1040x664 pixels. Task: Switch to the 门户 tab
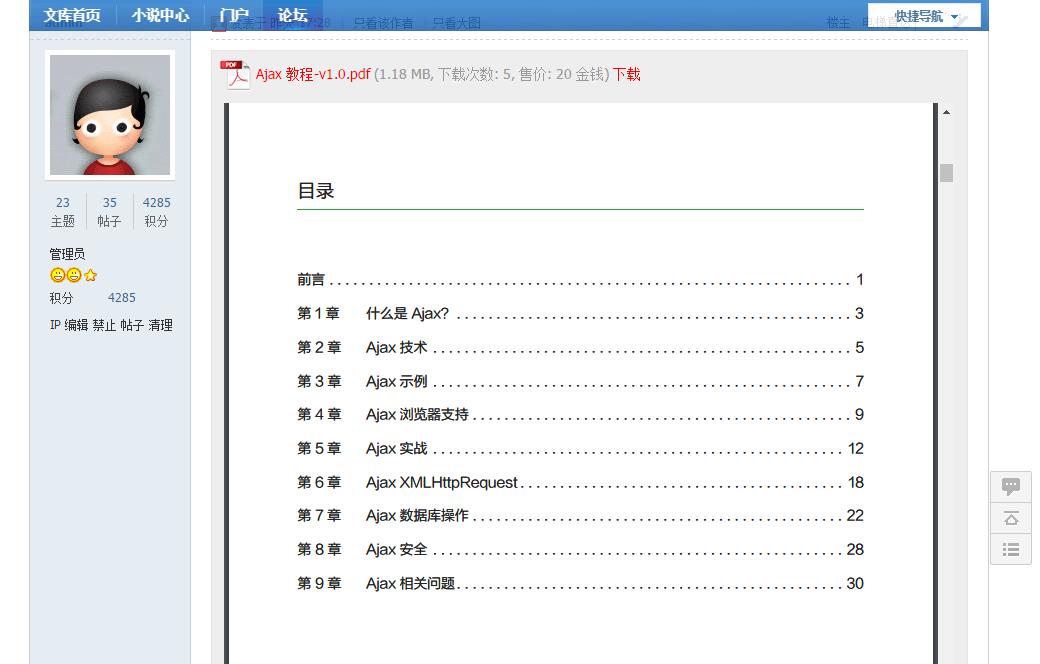tap(234, 15)
